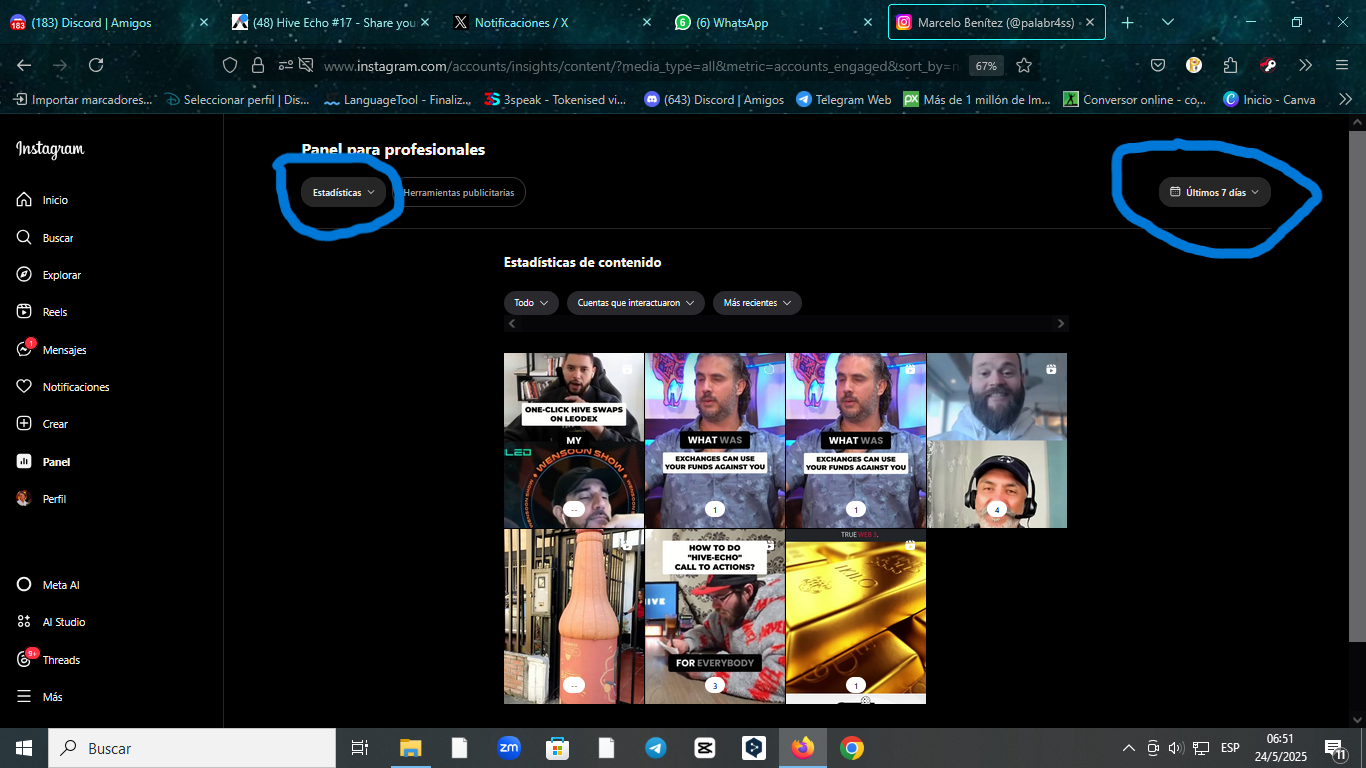Open Zoom from the taskbar
Screen dimensions: 1366x768
tap(509, 748)
